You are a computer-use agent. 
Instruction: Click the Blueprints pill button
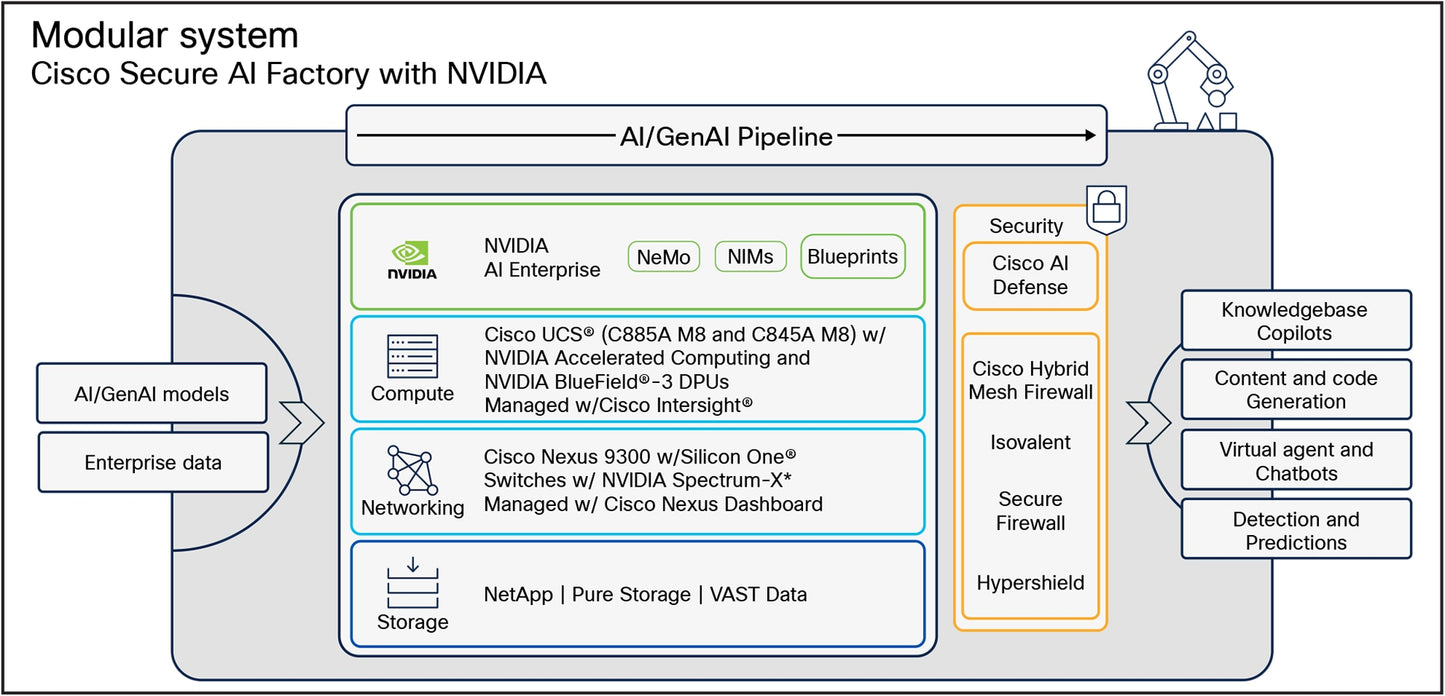point(853,257)
